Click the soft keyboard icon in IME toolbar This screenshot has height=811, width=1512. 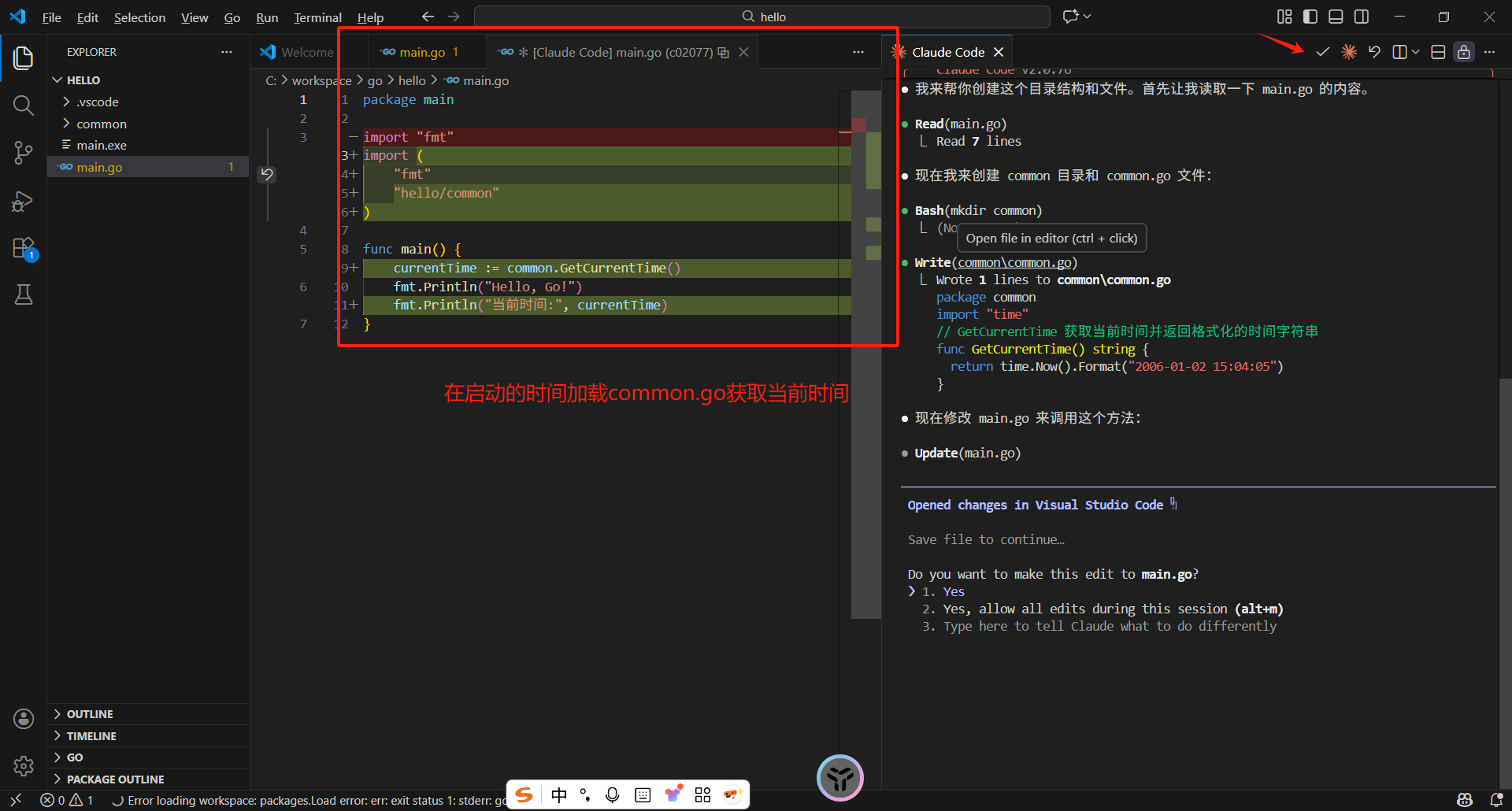click(x=643, y=795)
